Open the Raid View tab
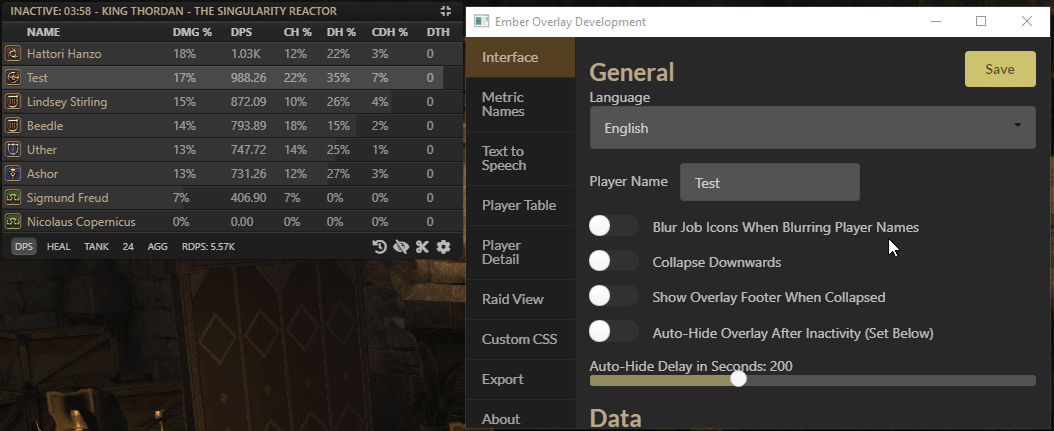Screen dimensions: 1054x431 [520, 299]
